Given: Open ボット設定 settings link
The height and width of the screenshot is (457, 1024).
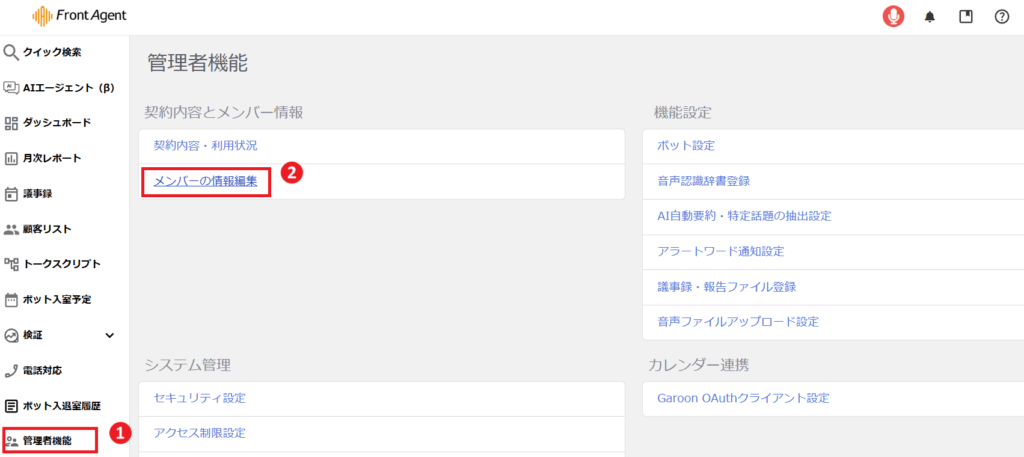Looking at the screenshot, I should [x=686, y=146].
